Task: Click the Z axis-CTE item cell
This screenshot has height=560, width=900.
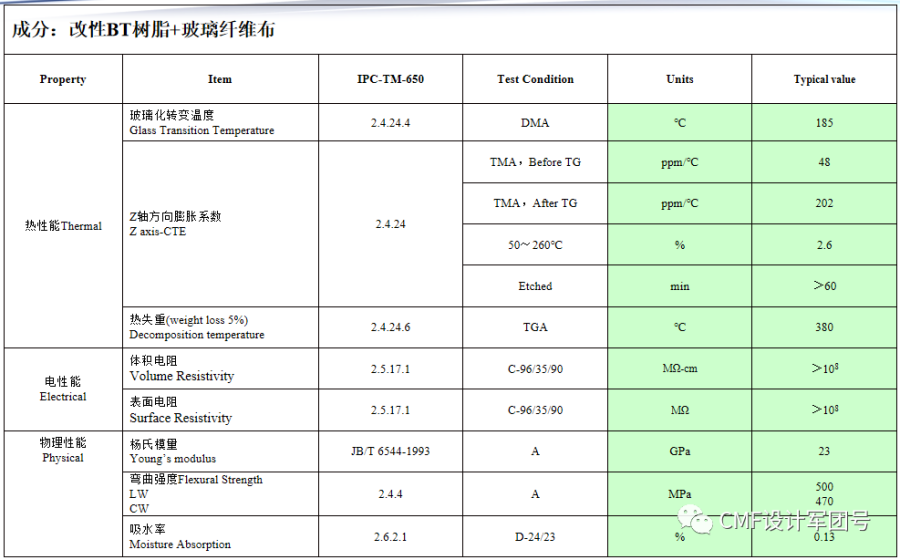Action: pyautogui.click(x=220, y=224)
